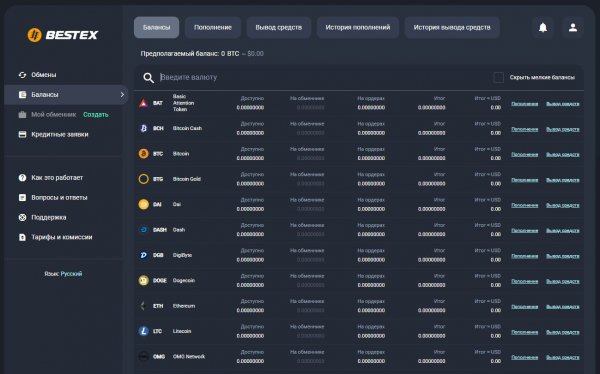Click the Ethereum coin icon
The image size is (600, 374).
[x=143, y=306]
